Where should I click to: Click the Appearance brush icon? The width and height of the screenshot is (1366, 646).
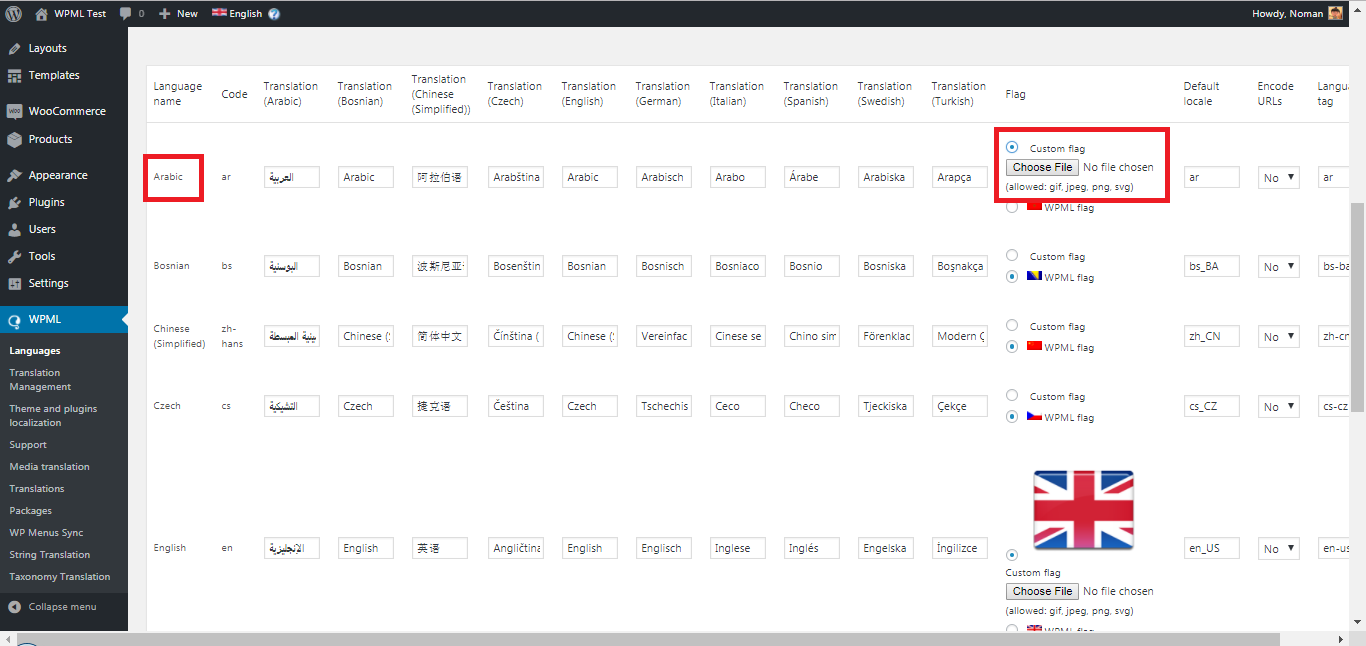click(x=14, y=175)
